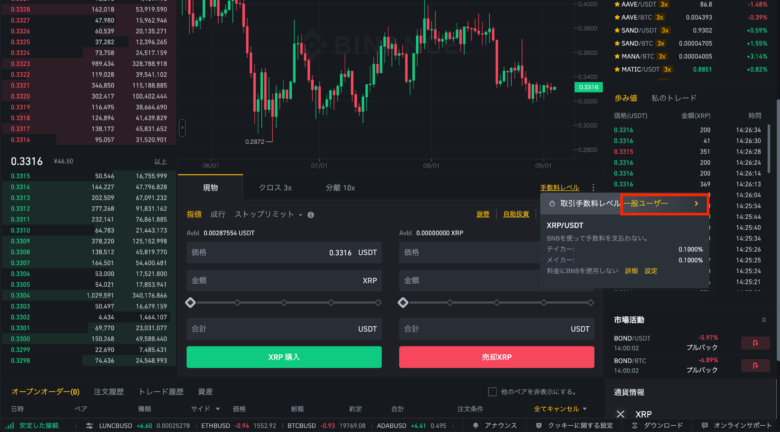Open the トレード履歴 tab
The image size is (780, 432).
[x=161, y=392]
